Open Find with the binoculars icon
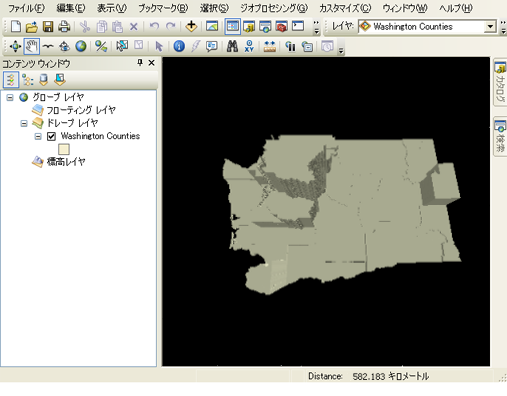 232,46
